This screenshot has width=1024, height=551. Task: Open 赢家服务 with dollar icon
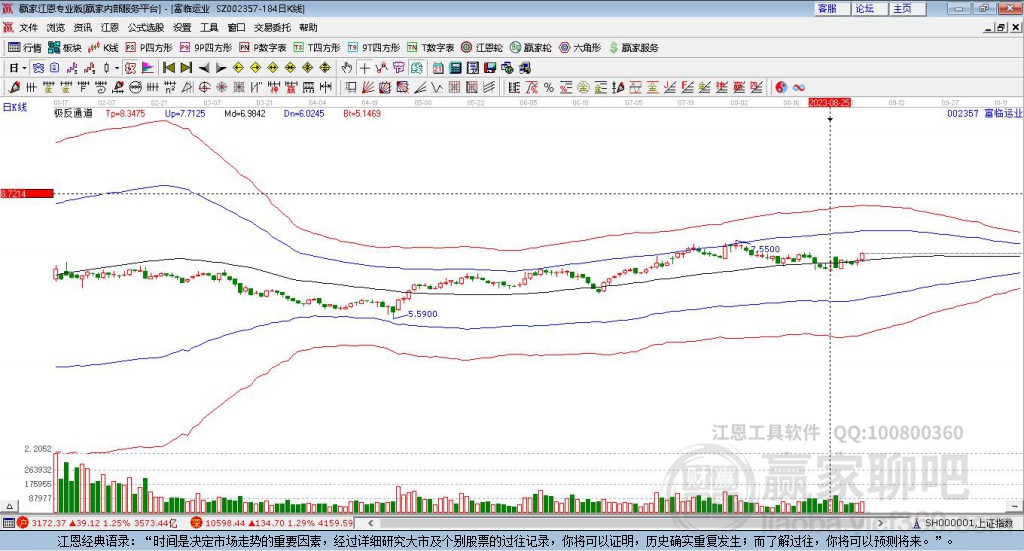pyautogui.click(x=633, y=48)
